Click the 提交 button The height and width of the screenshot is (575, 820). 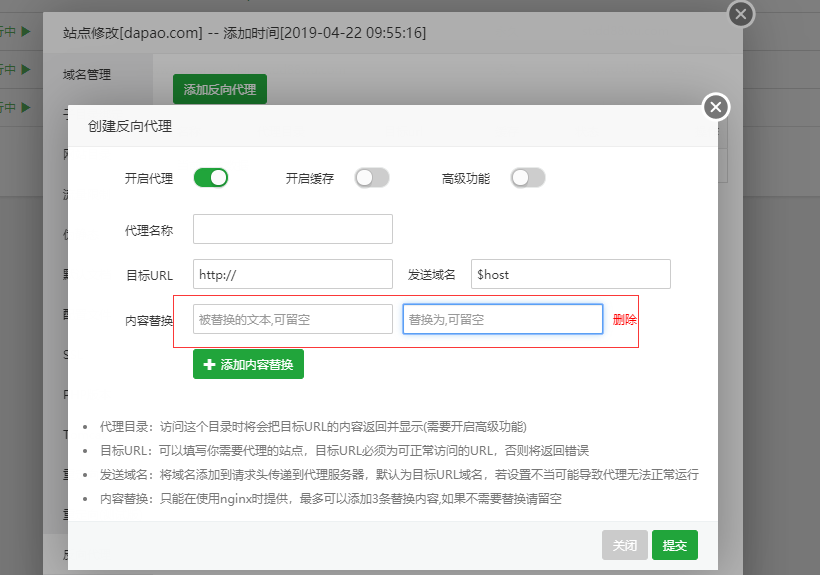[x=675, y=545]
